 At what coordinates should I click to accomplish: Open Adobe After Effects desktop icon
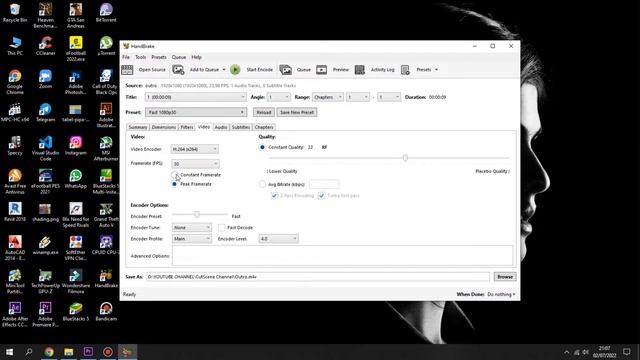[x=15, y=309]
